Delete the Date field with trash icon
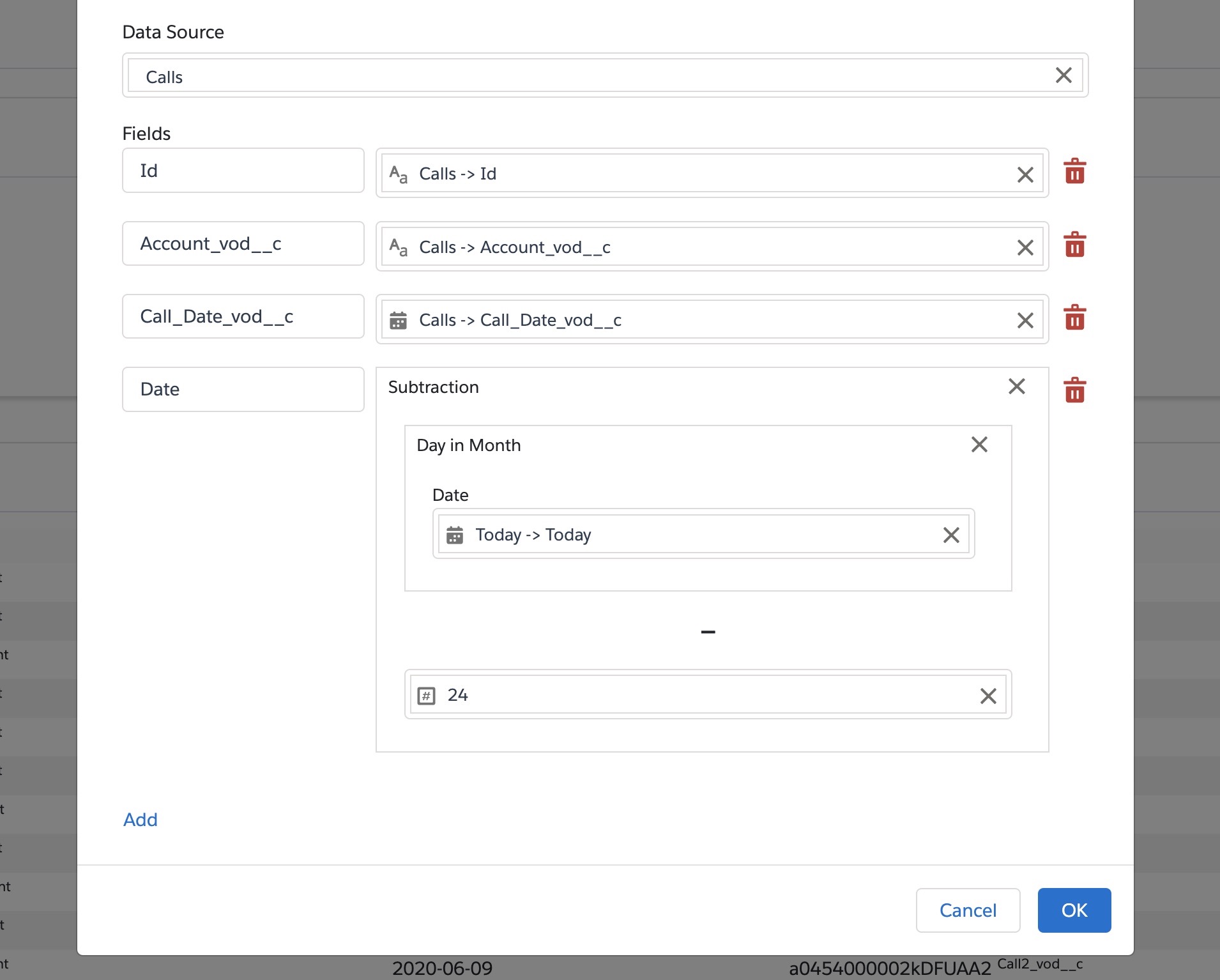This screenshot has height=980, width=1220. click(x=1074, y=390)
